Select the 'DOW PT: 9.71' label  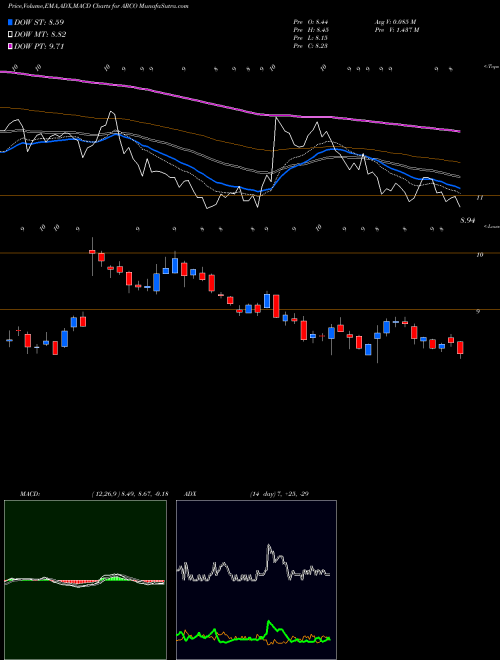[x=39, y=46]
